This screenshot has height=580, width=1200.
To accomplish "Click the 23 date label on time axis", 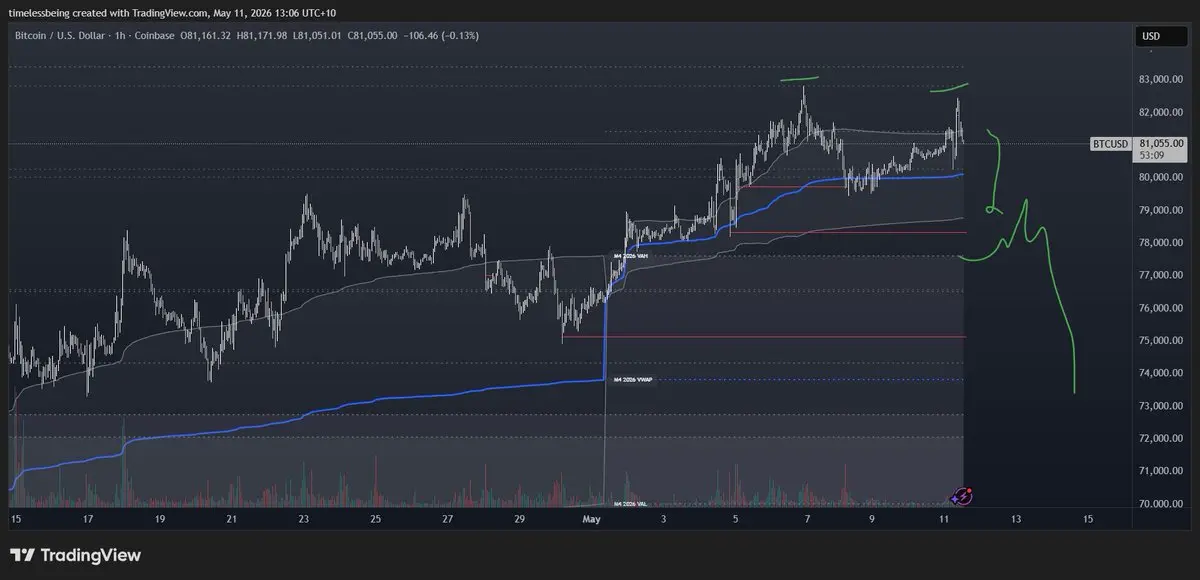I will (x=303, y=519).
